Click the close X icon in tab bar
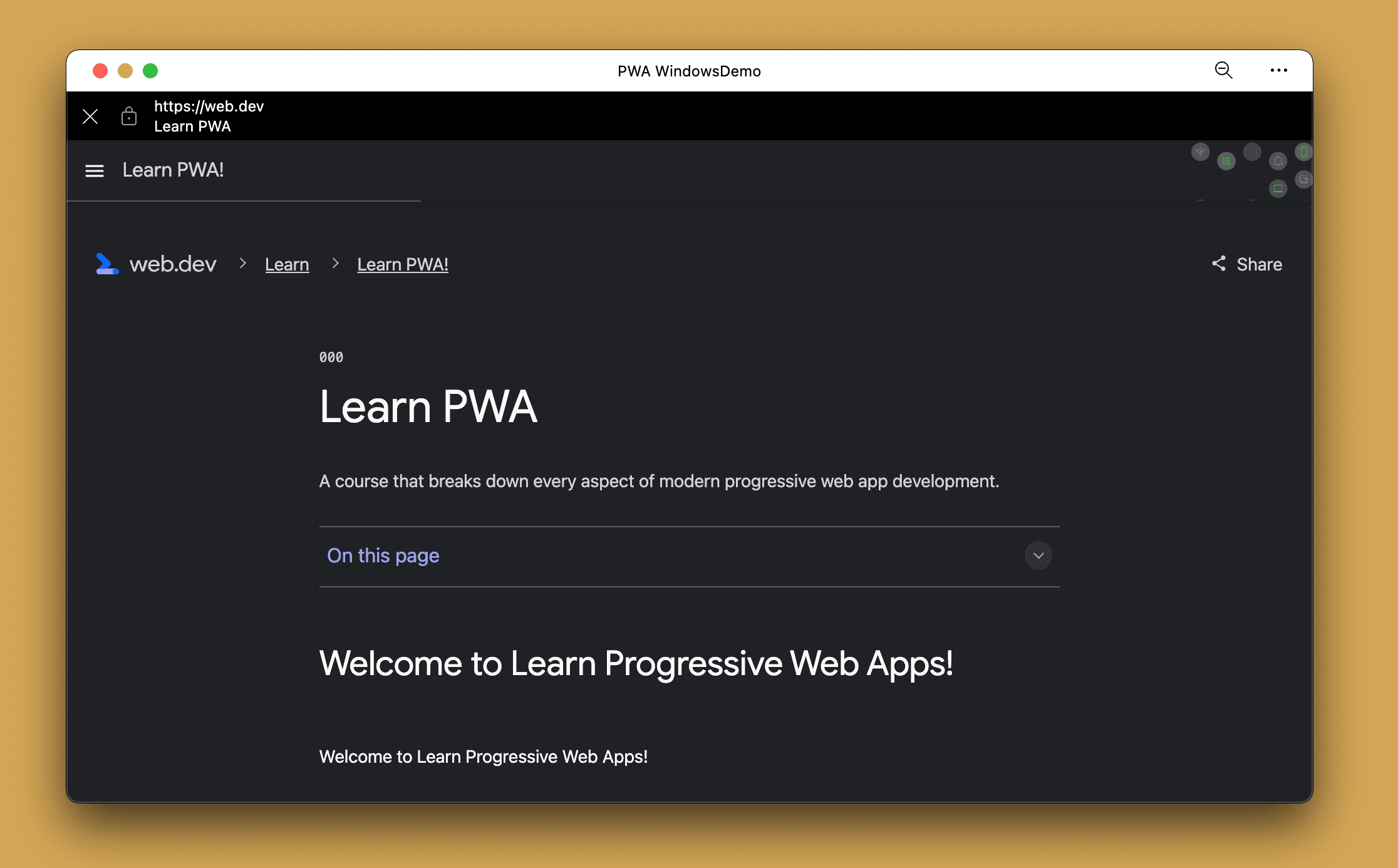1398x868 pixels. (88, 116)
